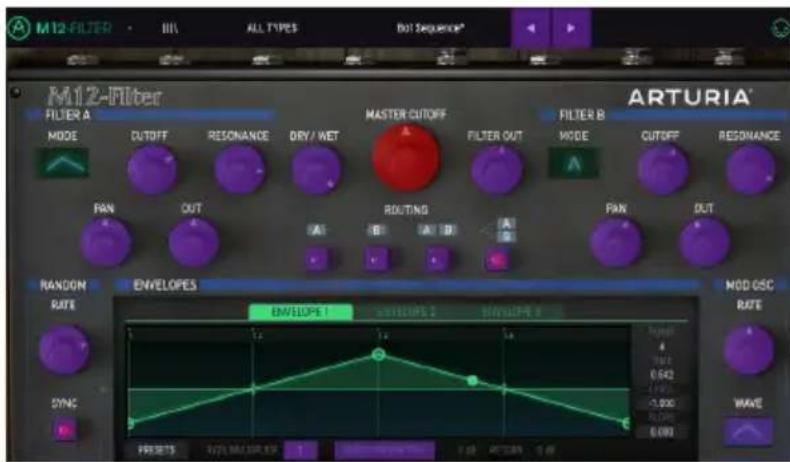Image resolution: width=790 pixels, height=462 pixels.
Task: Click the envelope end breakpoint
Action: [x=626, y=423]
